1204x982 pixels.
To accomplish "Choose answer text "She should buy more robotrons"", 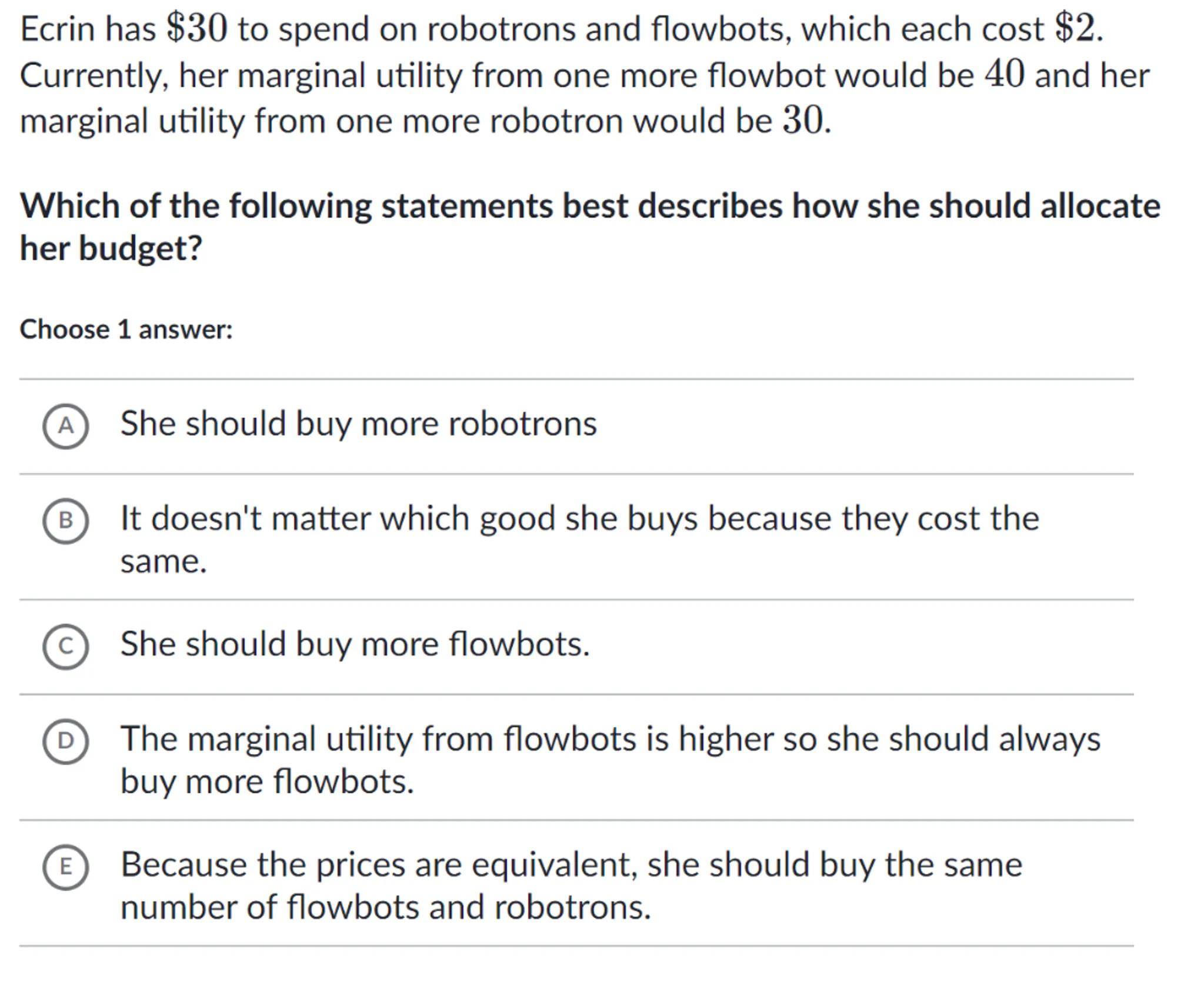I will click(x=358, y=424).
